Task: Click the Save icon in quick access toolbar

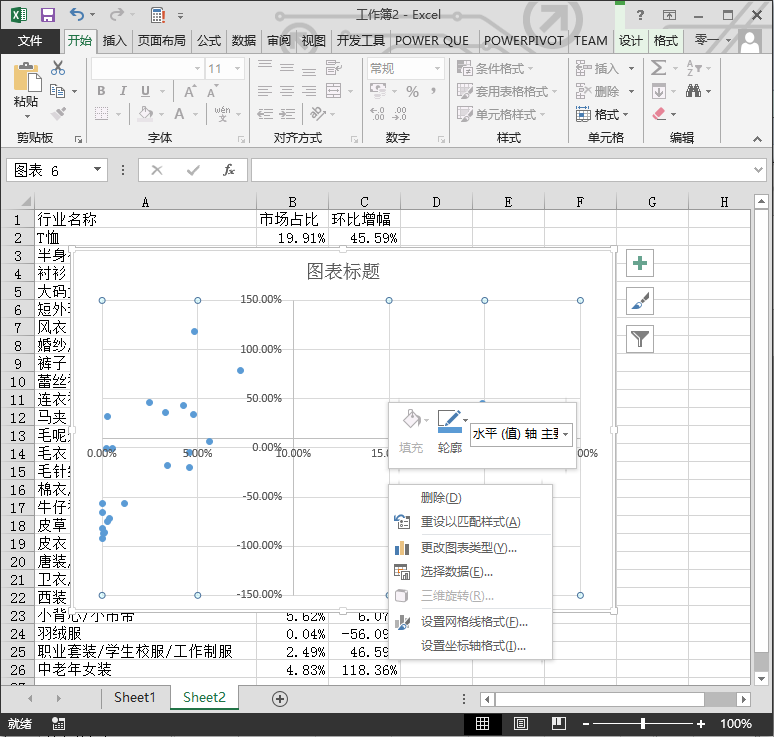Action: [47, 15]
